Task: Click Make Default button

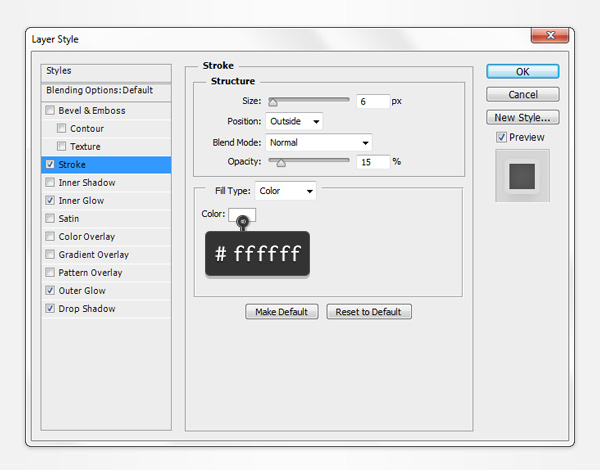Action: coord(282,312)
